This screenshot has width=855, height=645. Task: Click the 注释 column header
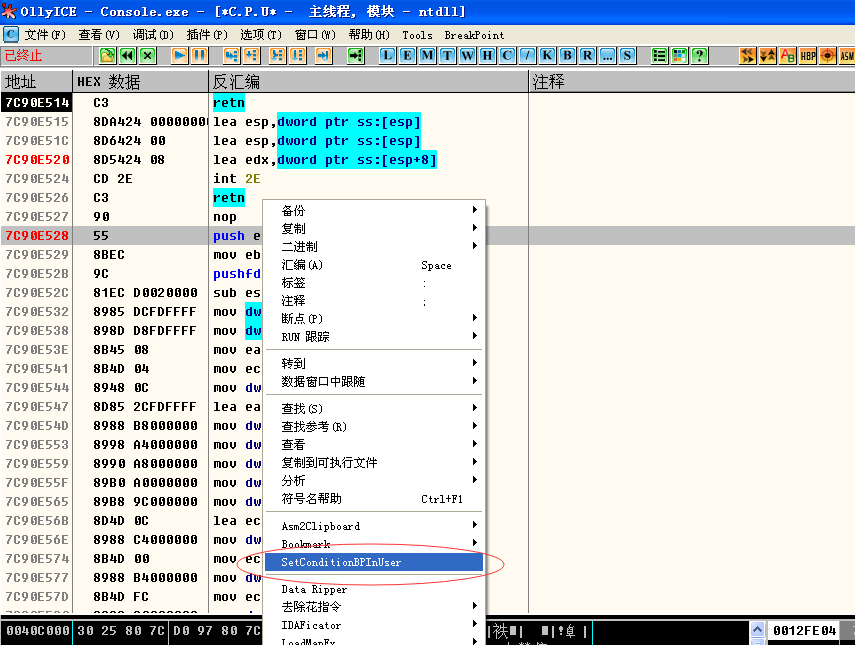(x=692, y=82)
